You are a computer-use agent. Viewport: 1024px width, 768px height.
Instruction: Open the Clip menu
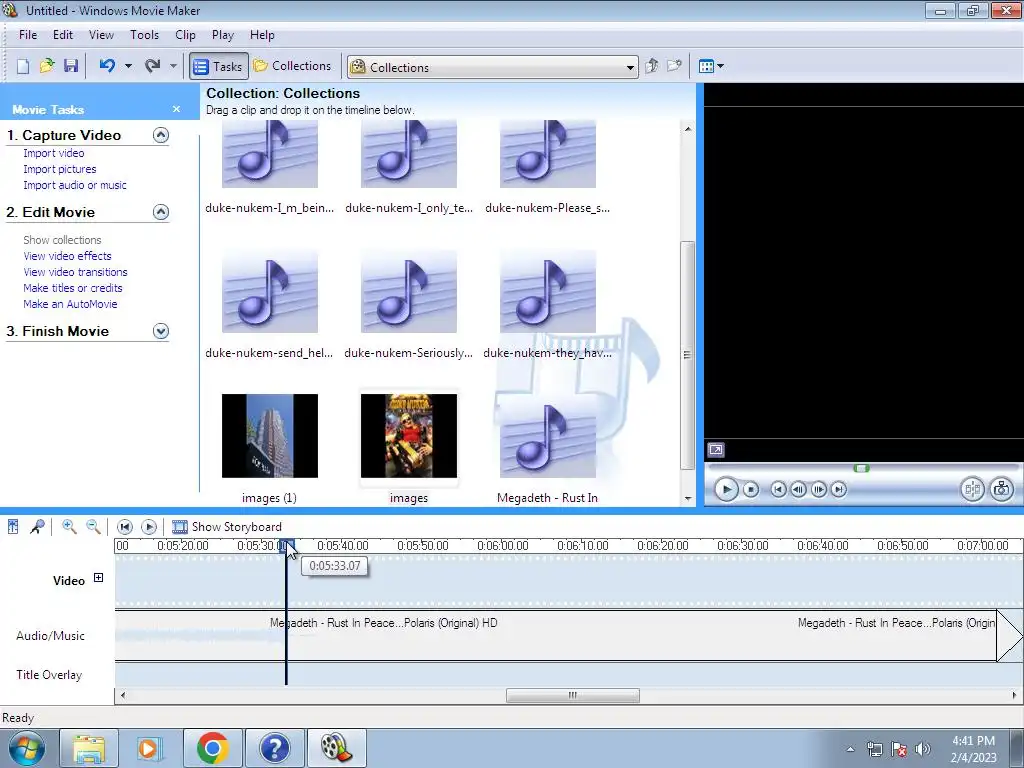point(185,35)
